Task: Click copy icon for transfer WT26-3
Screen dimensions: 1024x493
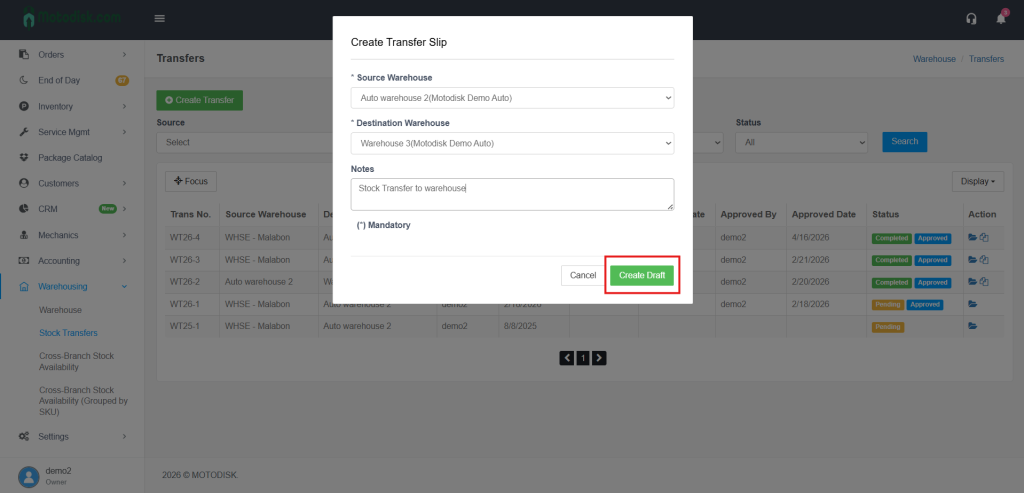Action: pyautogui.click(x=984, y=260)
